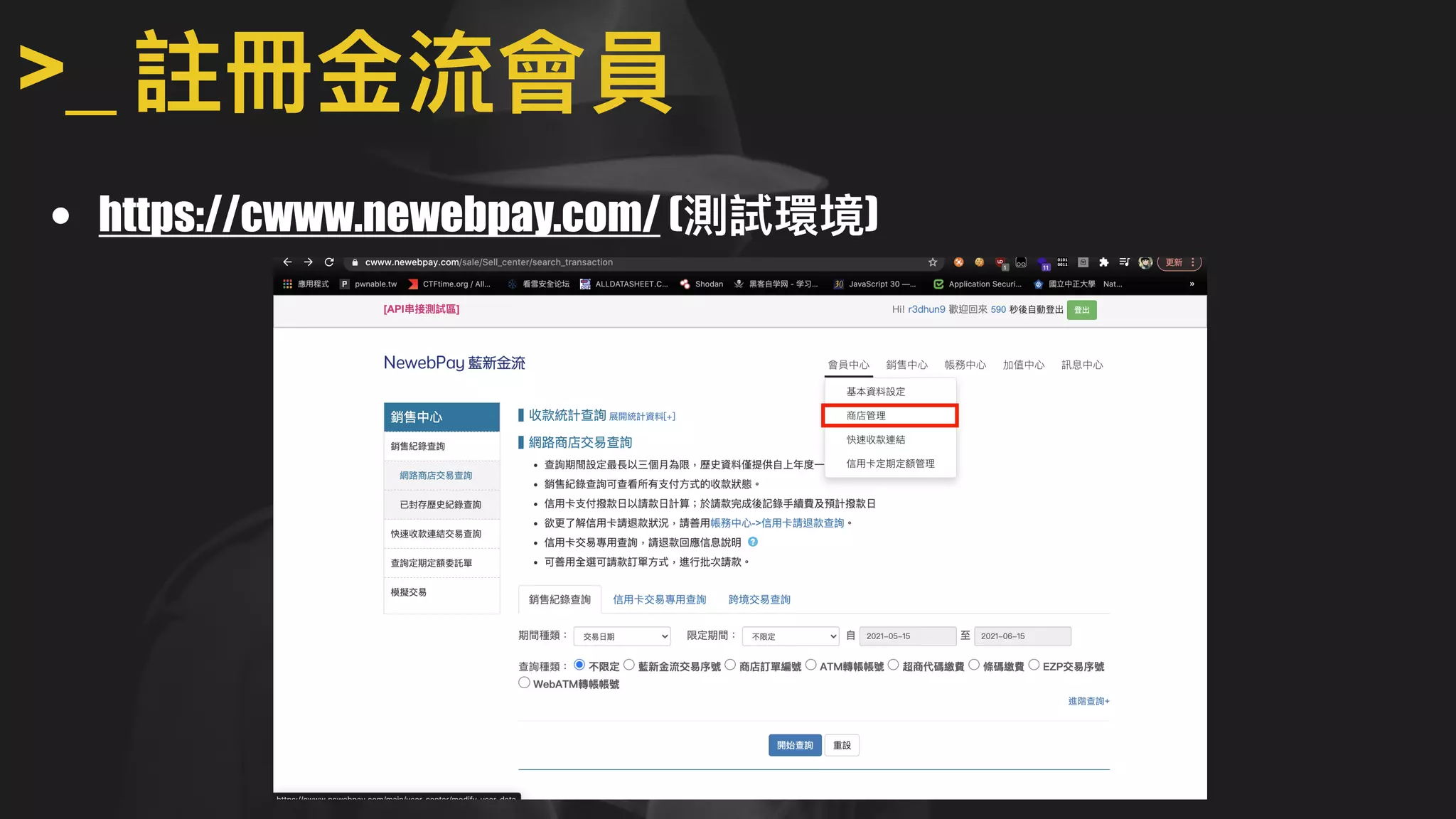The width and height of the screenshot is (1456, 819).
Task: Open the pwnable.tw bookmark
Action: (x=368, y=284)
